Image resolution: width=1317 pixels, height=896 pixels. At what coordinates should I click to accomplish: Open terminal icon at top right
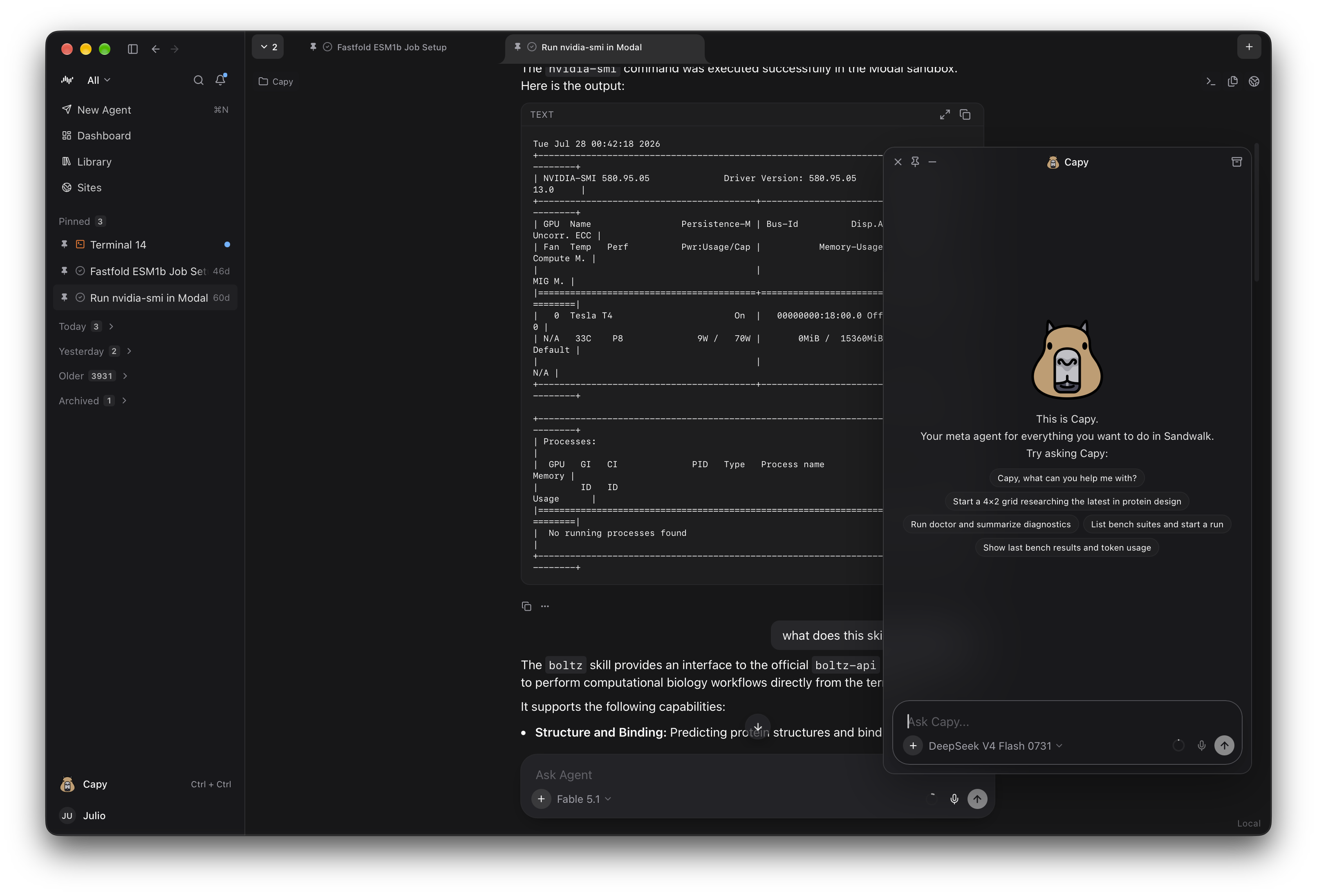[x=1210, y=81]
